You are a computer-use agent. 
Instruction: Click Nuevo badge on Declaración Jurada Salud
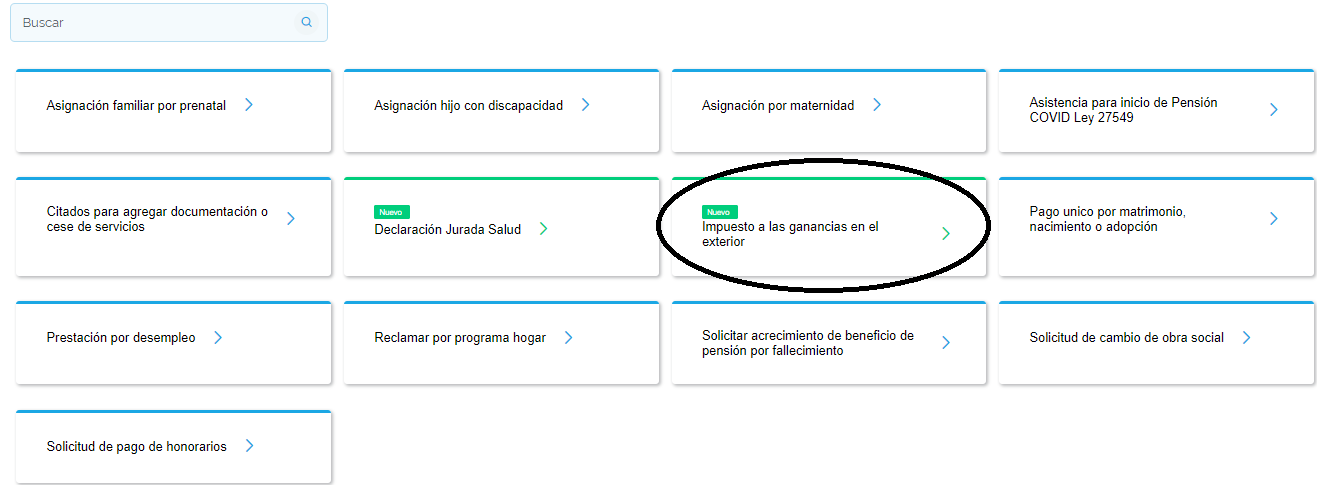tap(392, 212)
